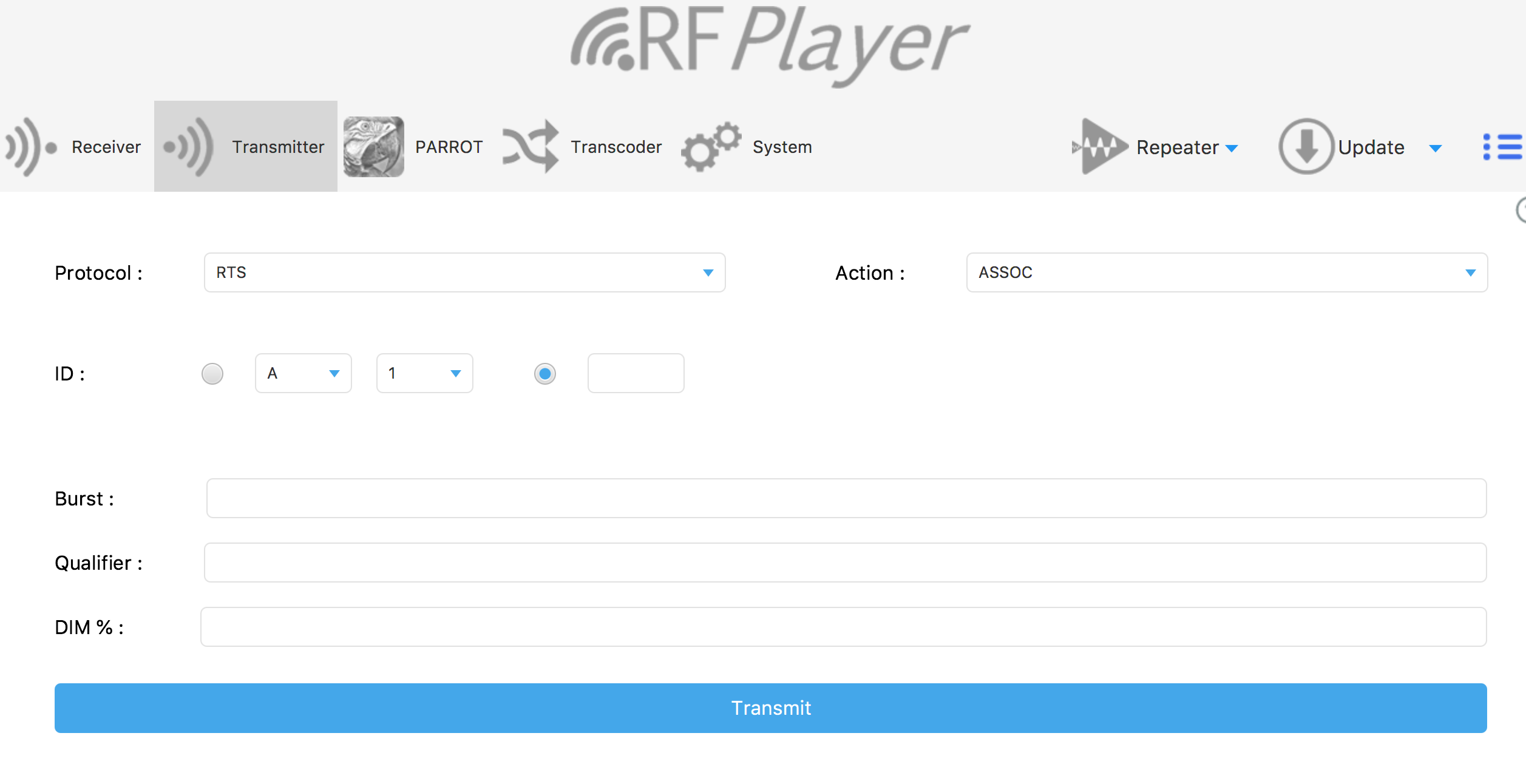Click the Action : label
Image resolution: width=1526 pixels, height=784 pixels.
point(870,273)
